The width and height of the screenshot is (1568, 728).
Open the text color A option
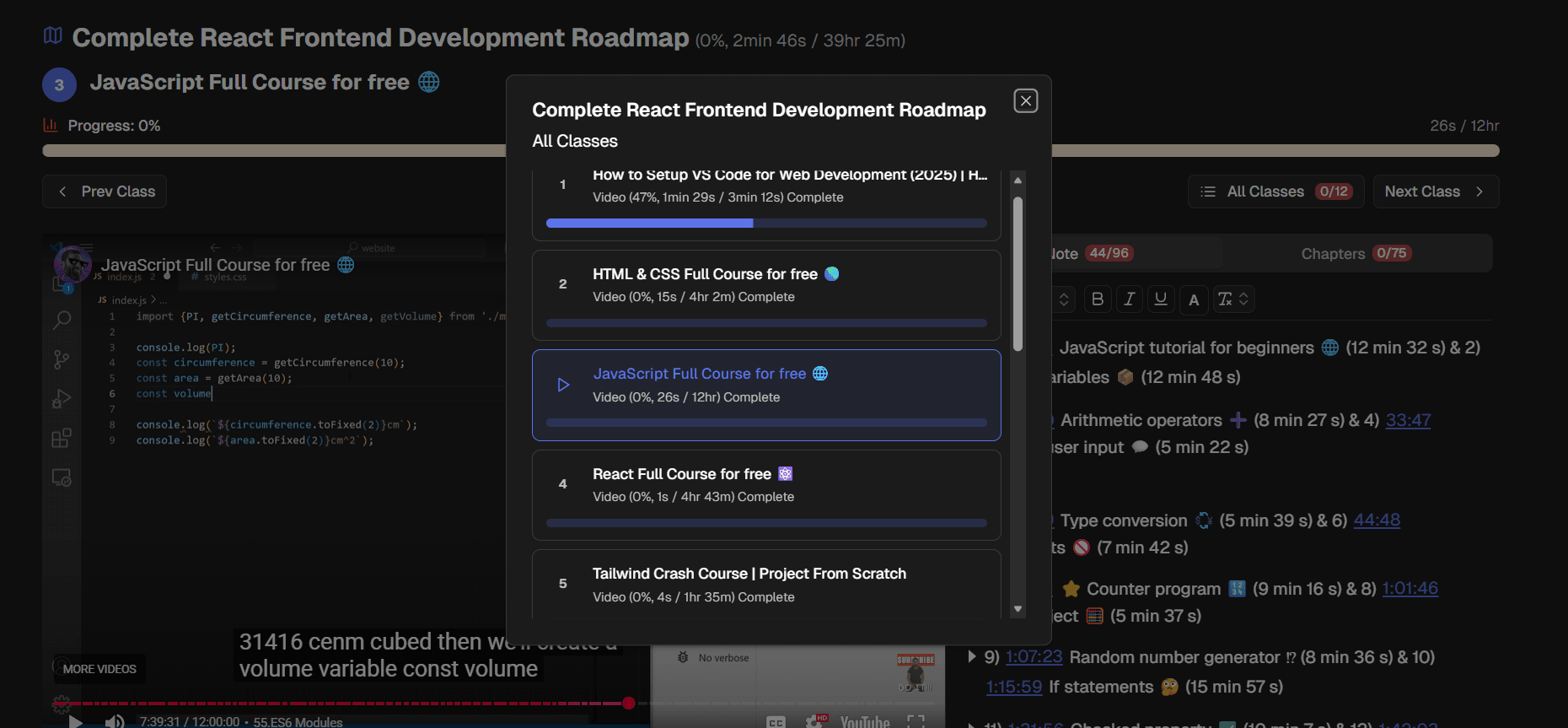point(1194,299)
